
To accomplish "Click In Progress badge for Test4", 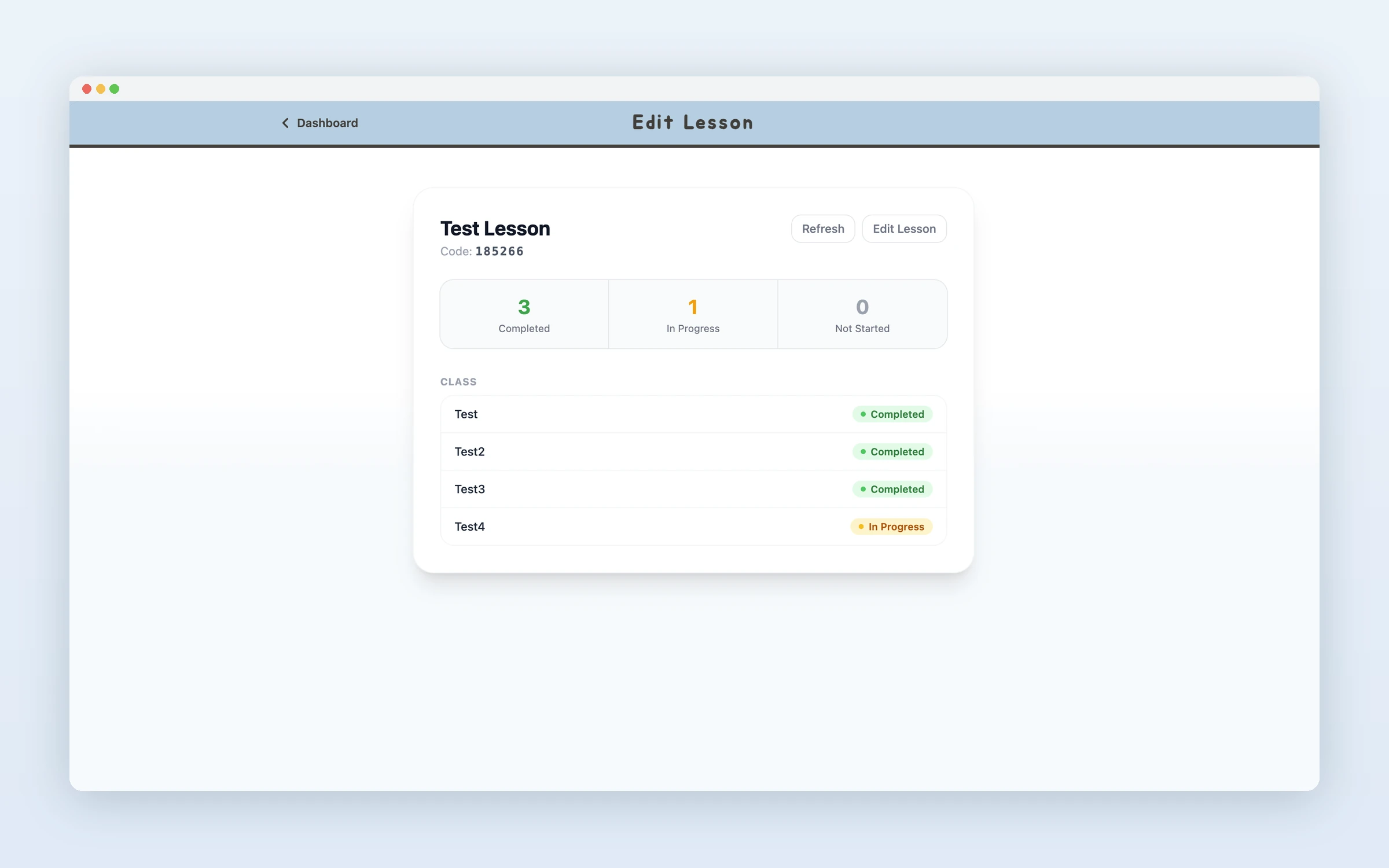I will (891, 527).
